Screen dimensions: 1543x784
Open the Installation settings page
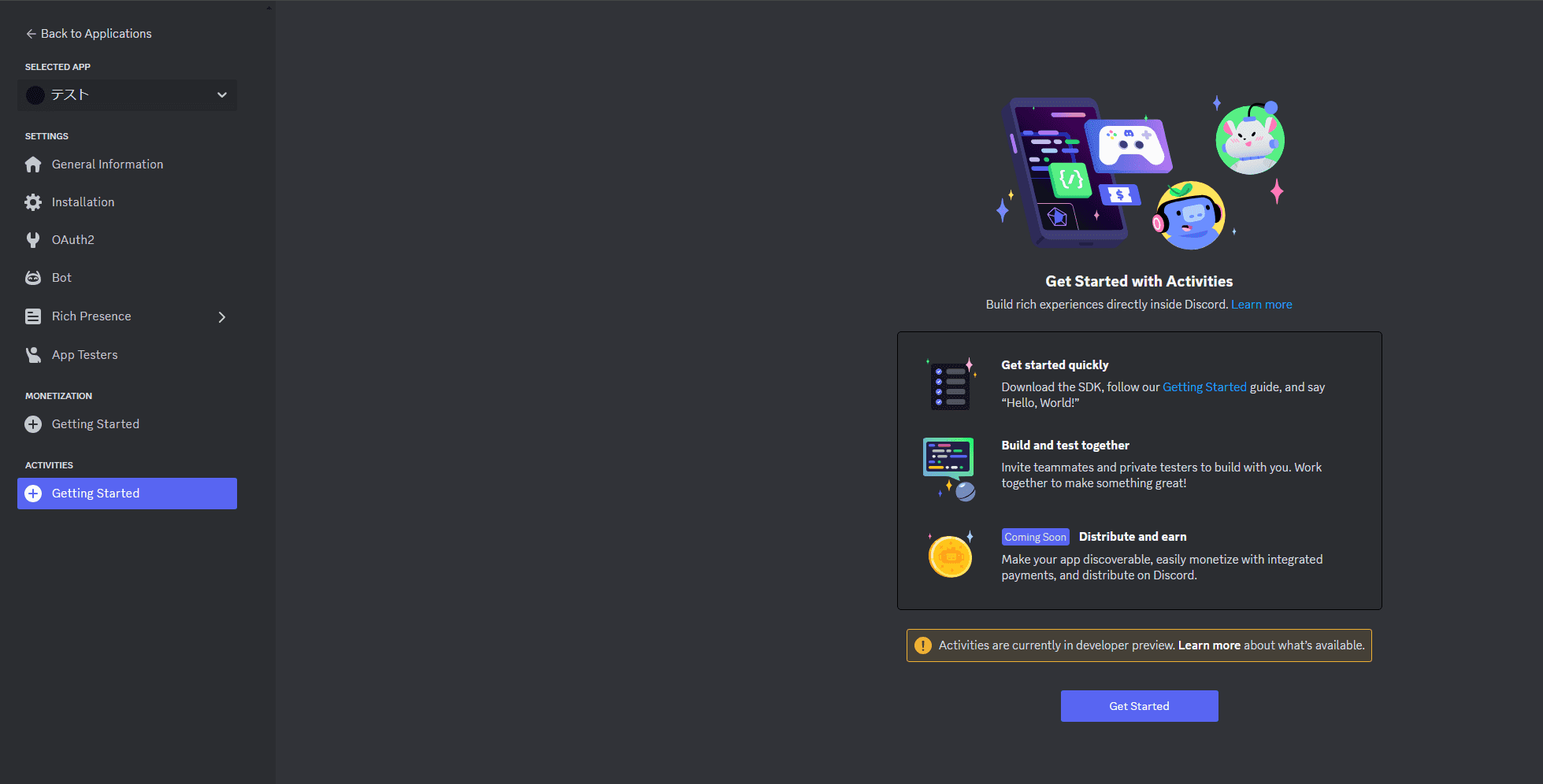click(x=127, y=202)
